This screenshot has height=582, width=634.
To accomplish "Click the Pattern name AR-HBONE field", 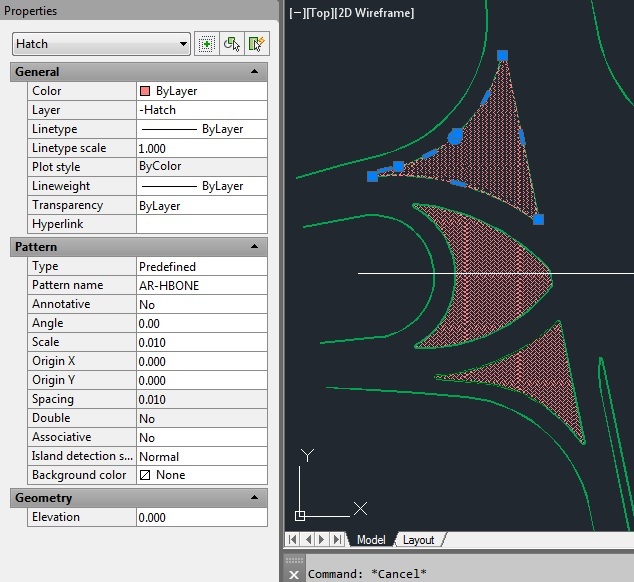I will point(201,286).
